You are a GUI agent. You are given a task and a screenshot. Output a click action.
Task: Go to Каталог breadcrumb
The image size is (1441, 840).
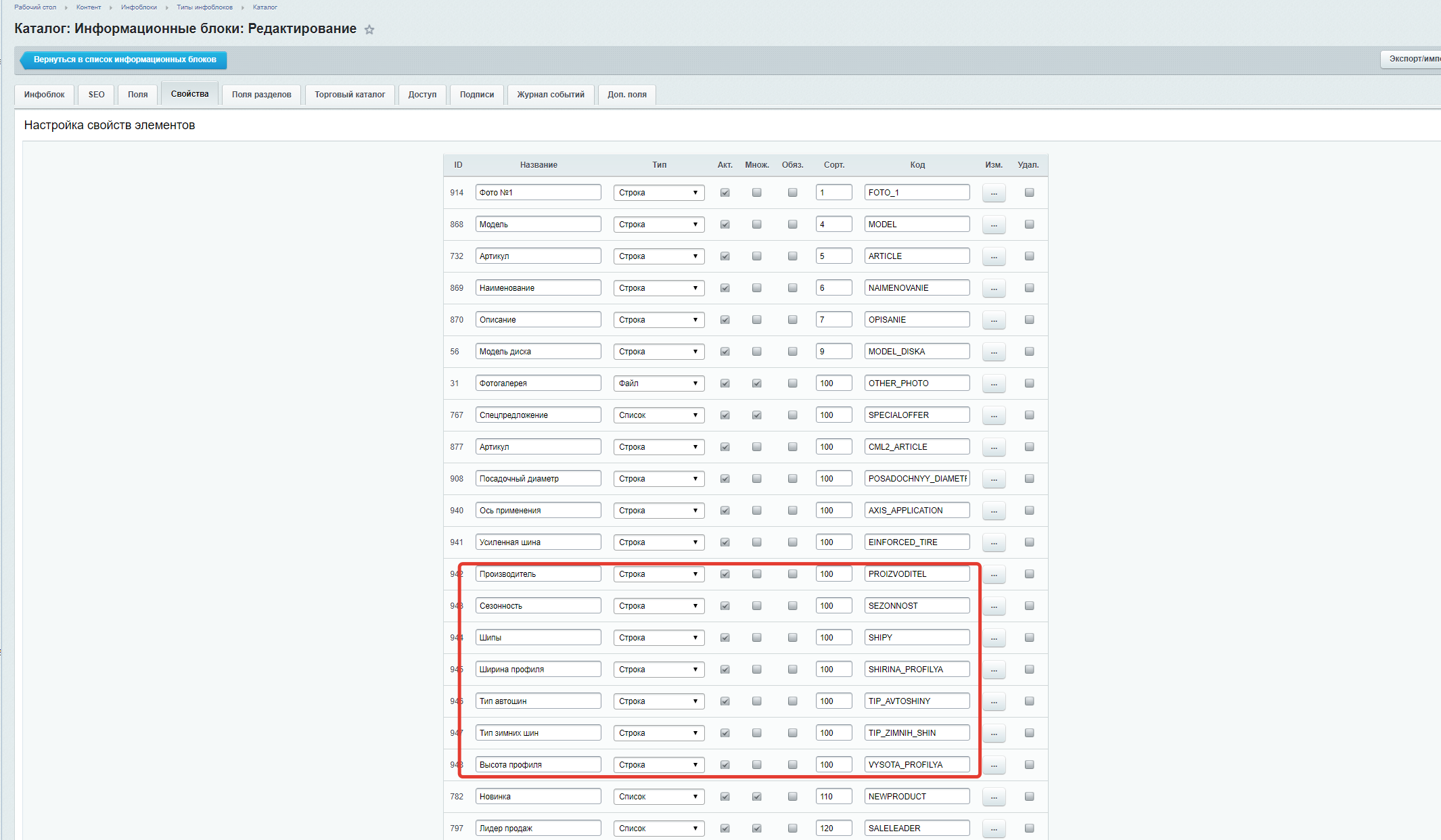[x=265, y=7]
